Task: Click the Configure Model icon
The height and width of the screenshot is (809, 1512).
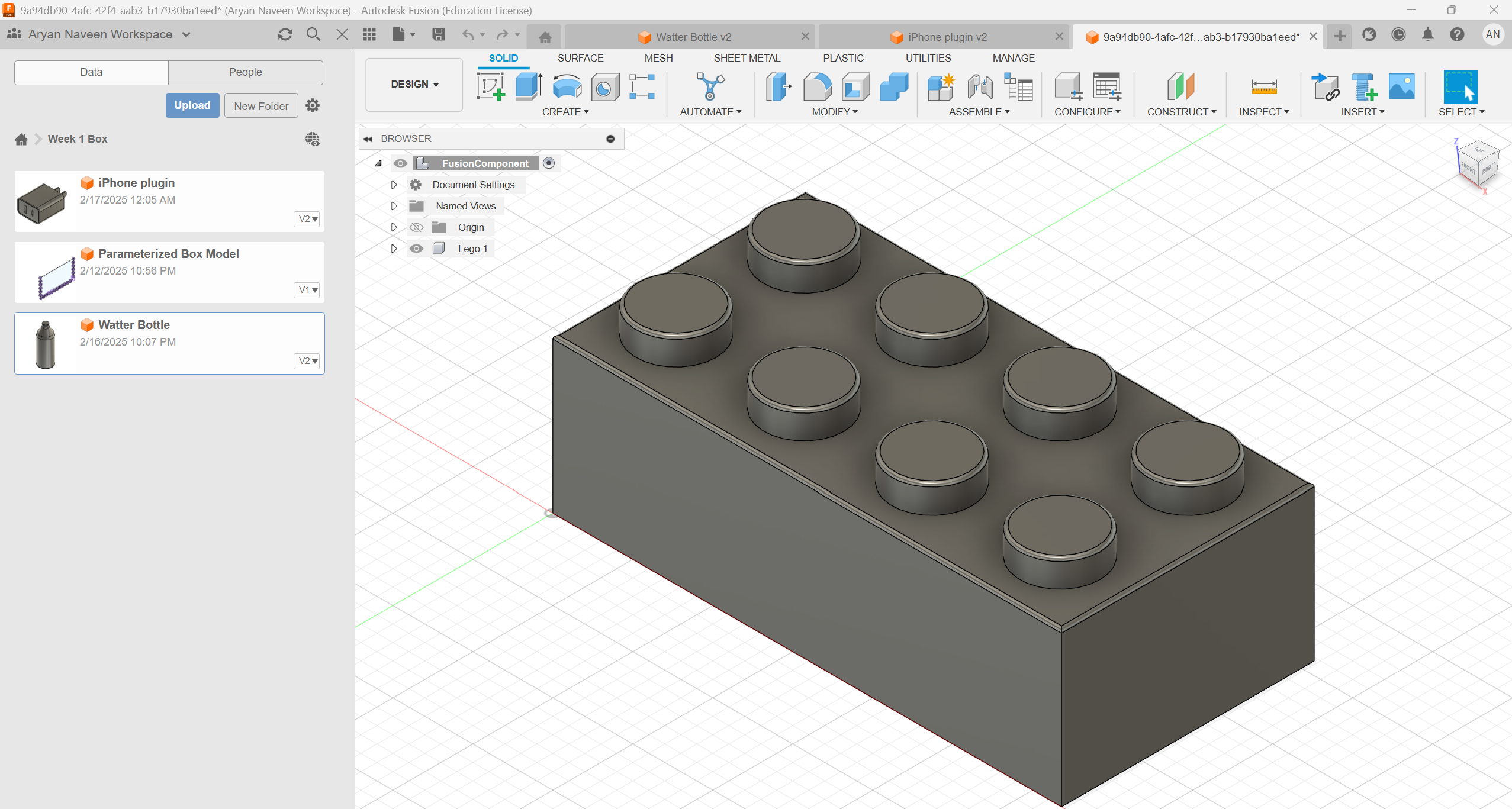Action: point(1069,87)
